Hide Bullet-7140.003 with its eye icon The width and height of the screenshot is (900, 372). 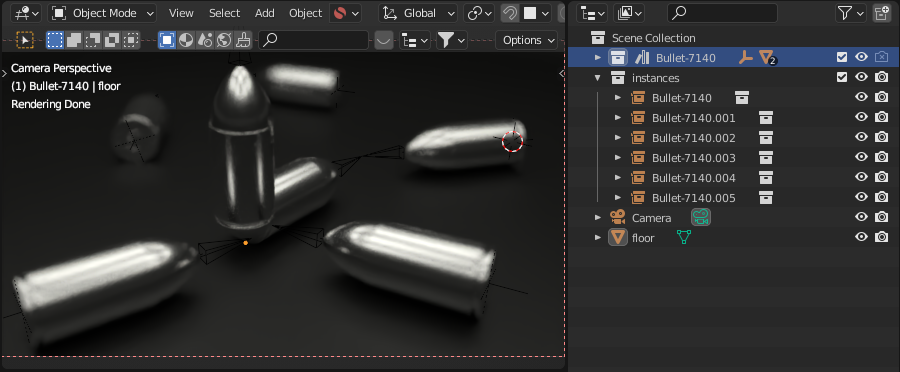click(861, 158)
